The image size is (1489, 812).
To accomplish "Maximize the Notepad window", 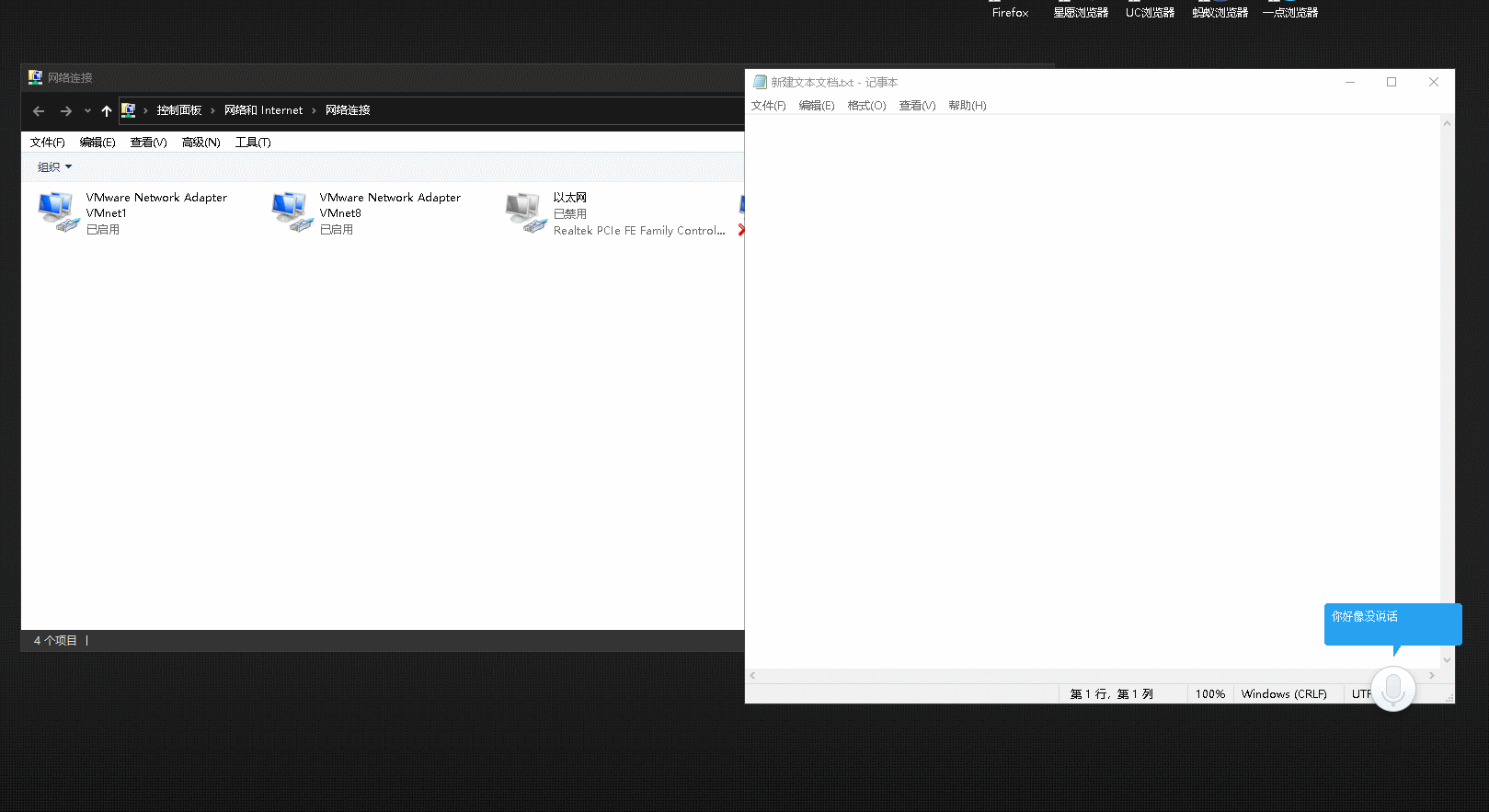I will pyautogui.click(x=1392, y=82).
